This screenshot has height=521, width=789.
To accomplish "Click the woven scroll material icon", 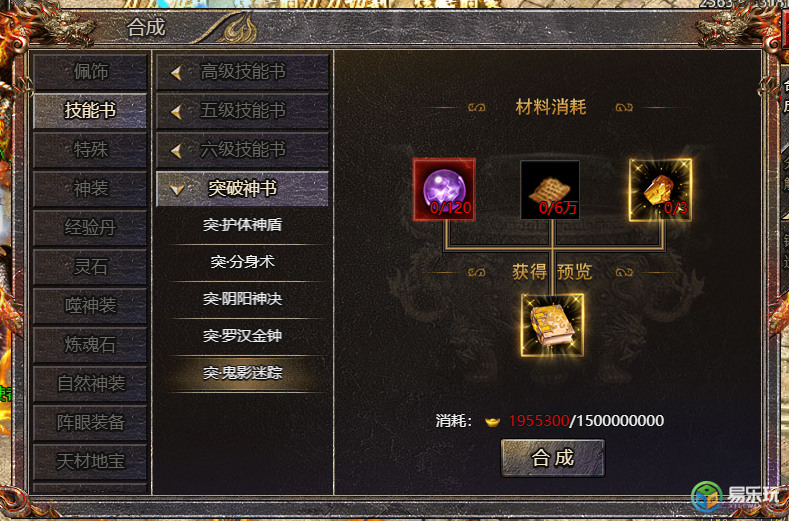I will (x=549, y=190).
